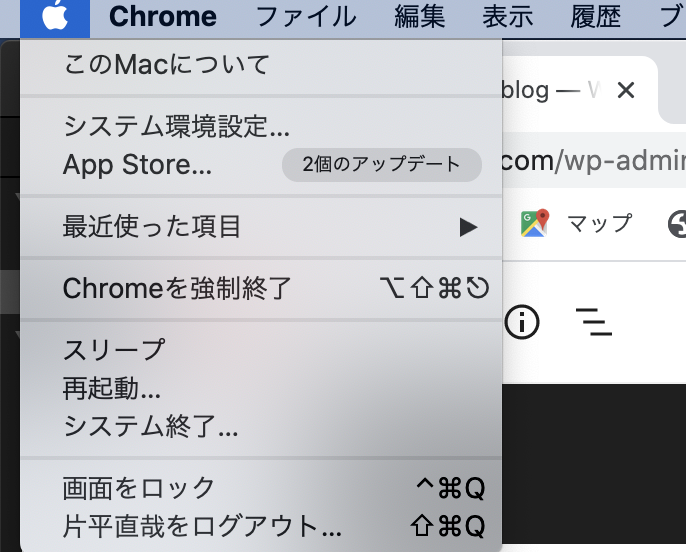Select スリープ
Image resolution: width=686 pixels, height=552 pixels.
(261, 349)
